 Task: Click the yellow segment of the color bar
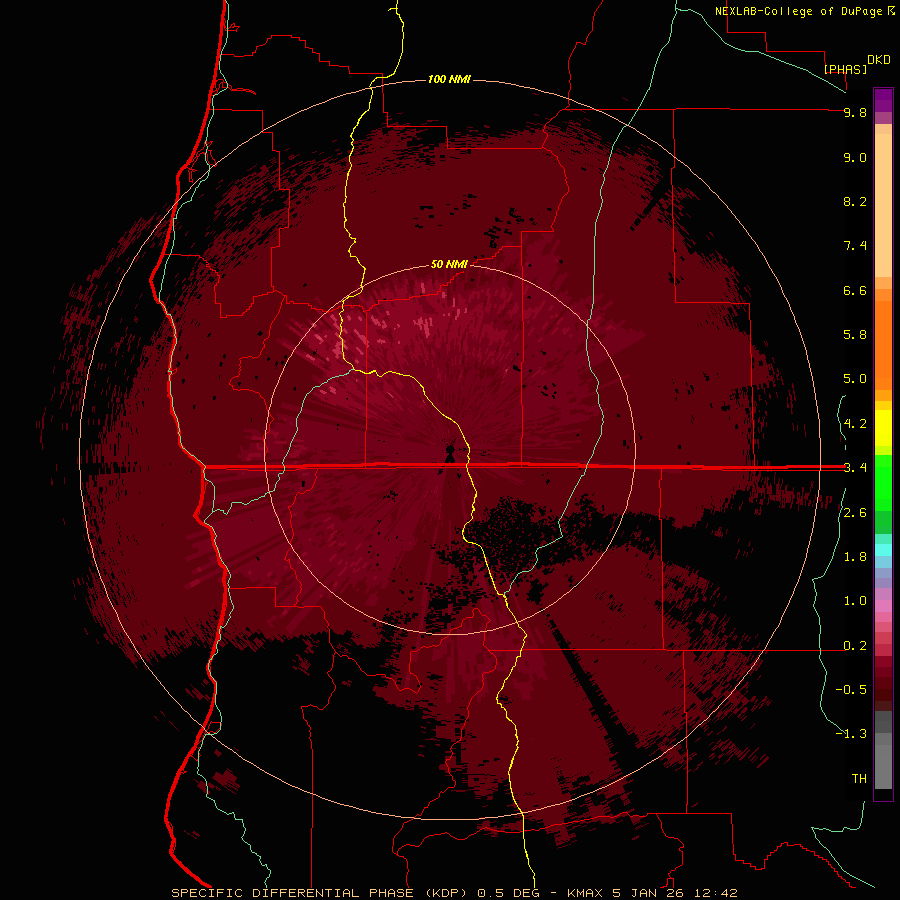tap(883, 428)
